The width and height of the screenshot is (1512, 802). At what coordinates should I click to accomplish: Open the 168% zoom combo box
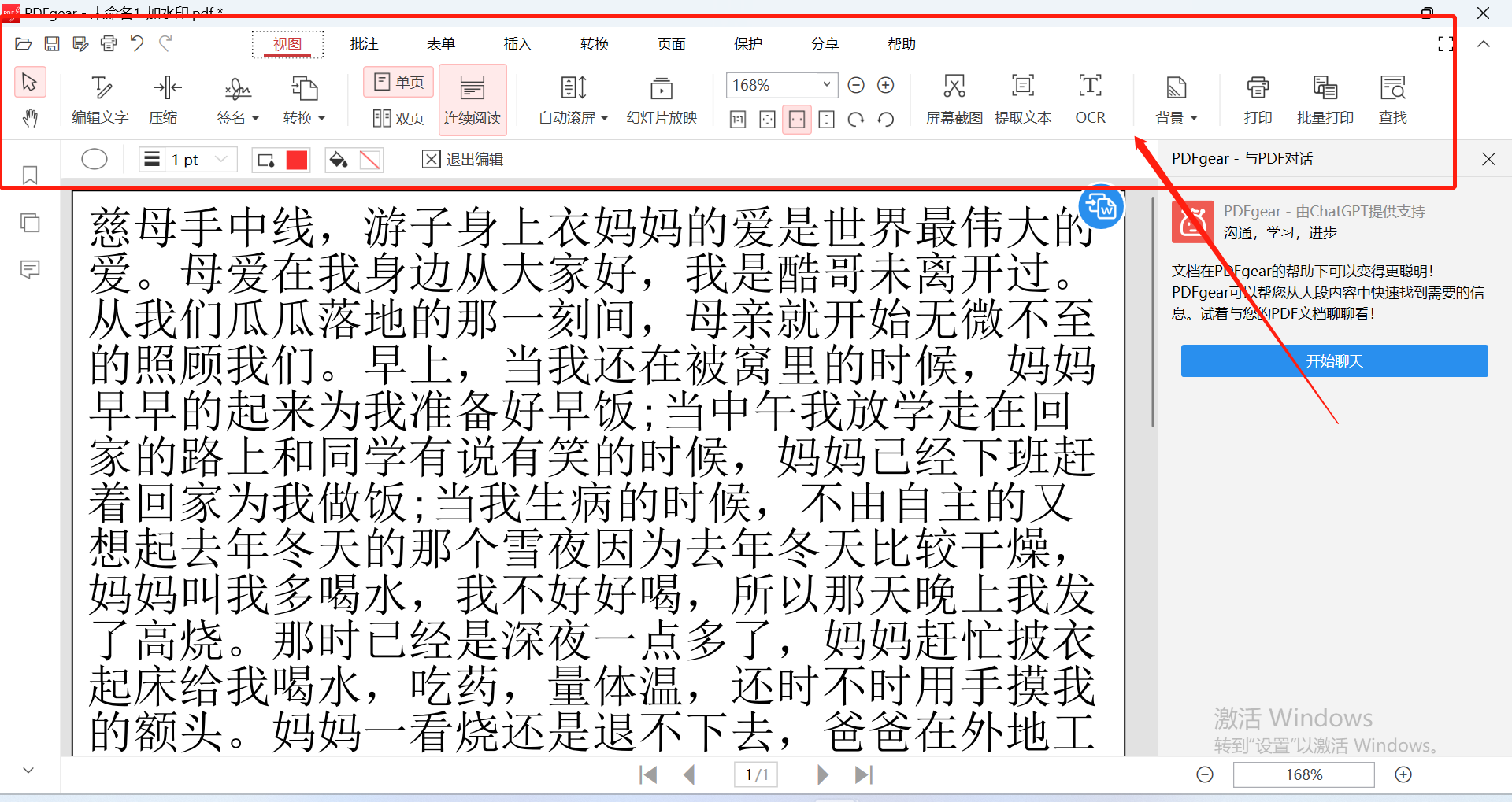click(x=781, y=85)
